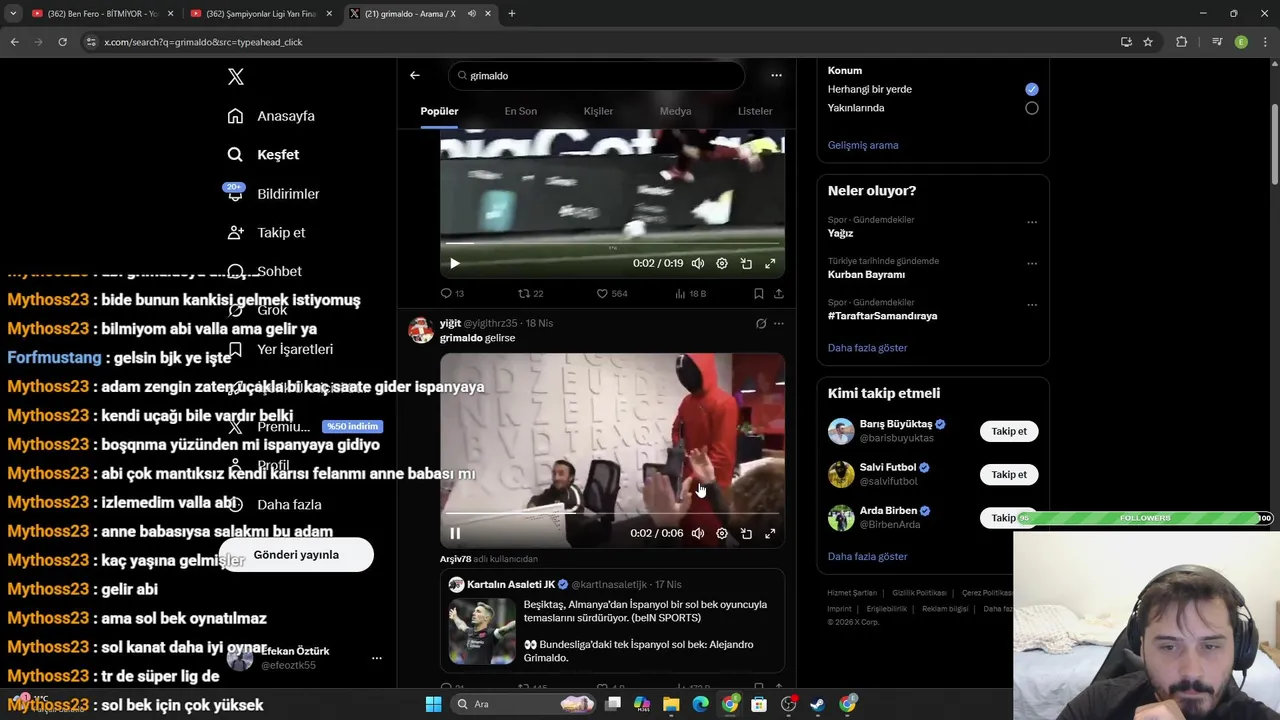Open File Explorer from the taskbar
Image resolution: width=1280 pixels, height=720 pixels.
[x=671, y=704]
